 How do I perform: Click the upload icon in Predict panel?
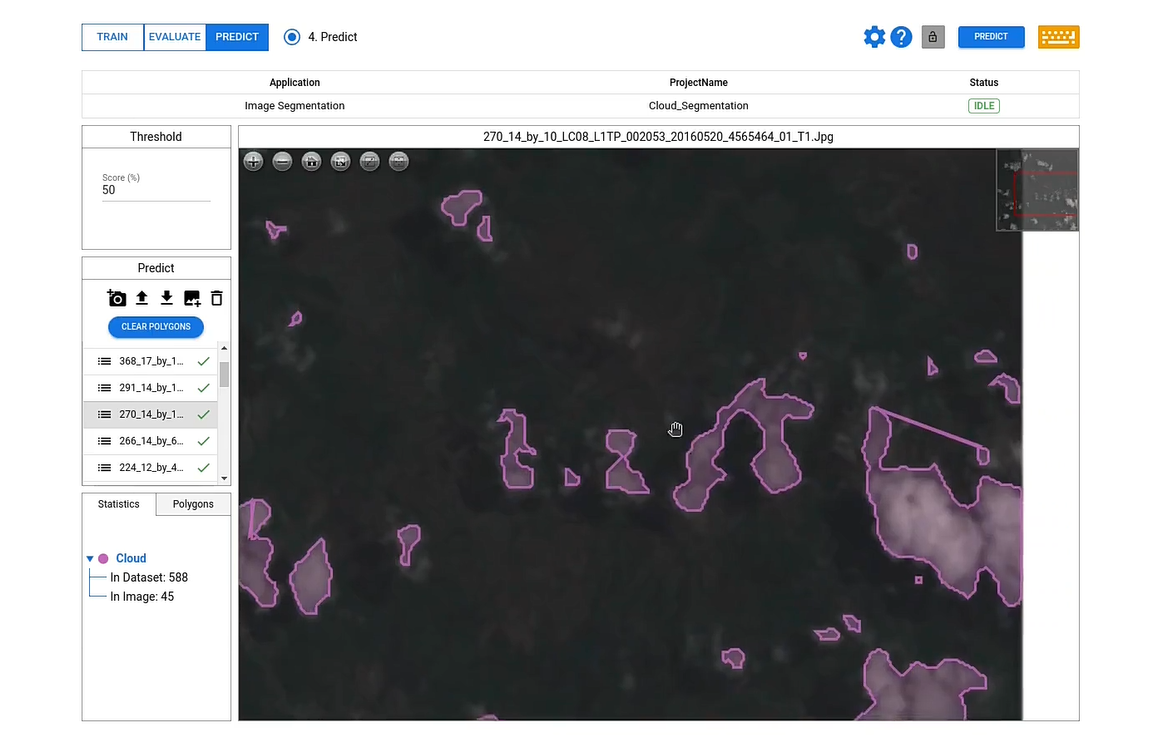[x=142, y=298]
